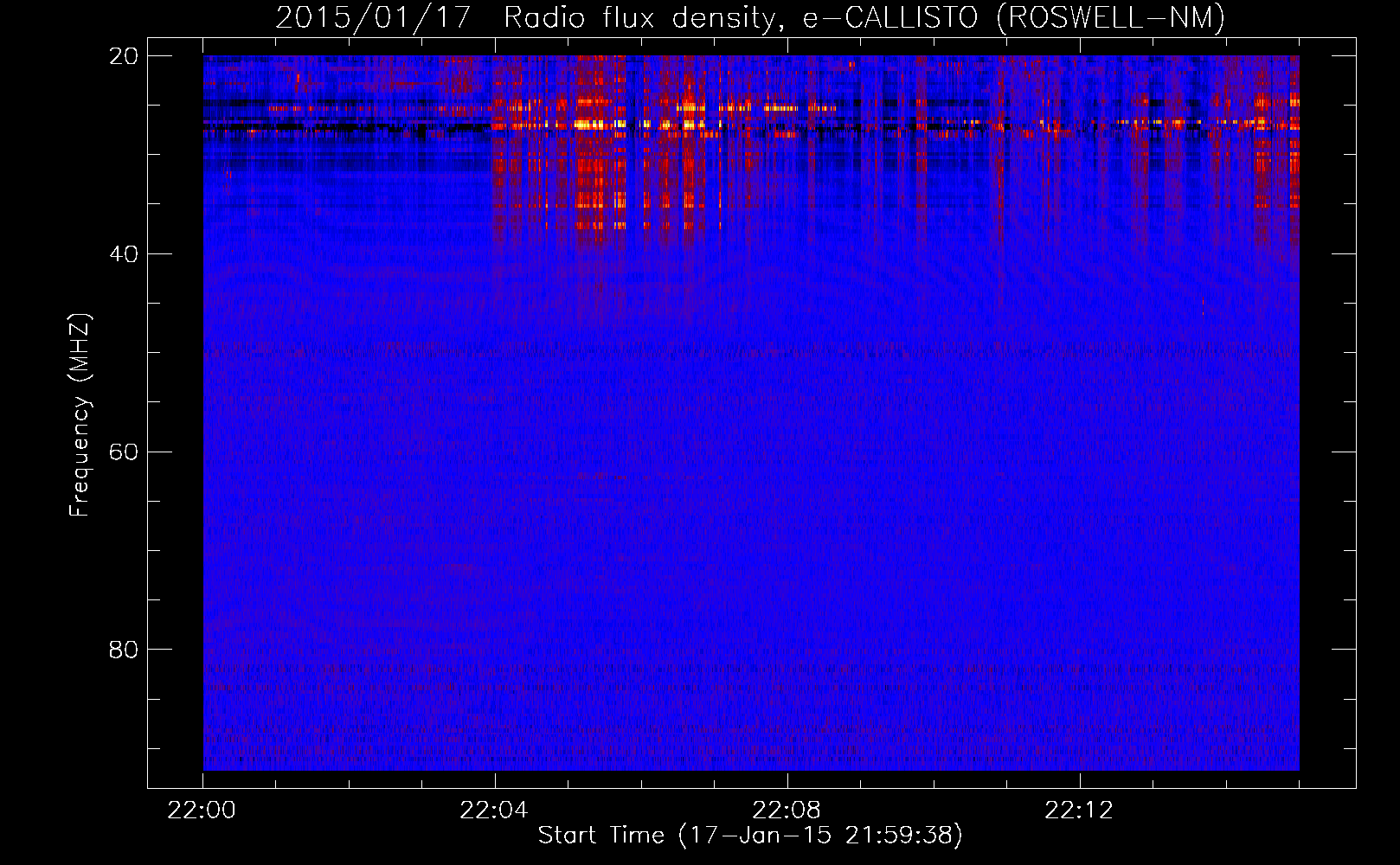Click the '40' frequency tick label
Screen dimensions: 1400x865
124,254
